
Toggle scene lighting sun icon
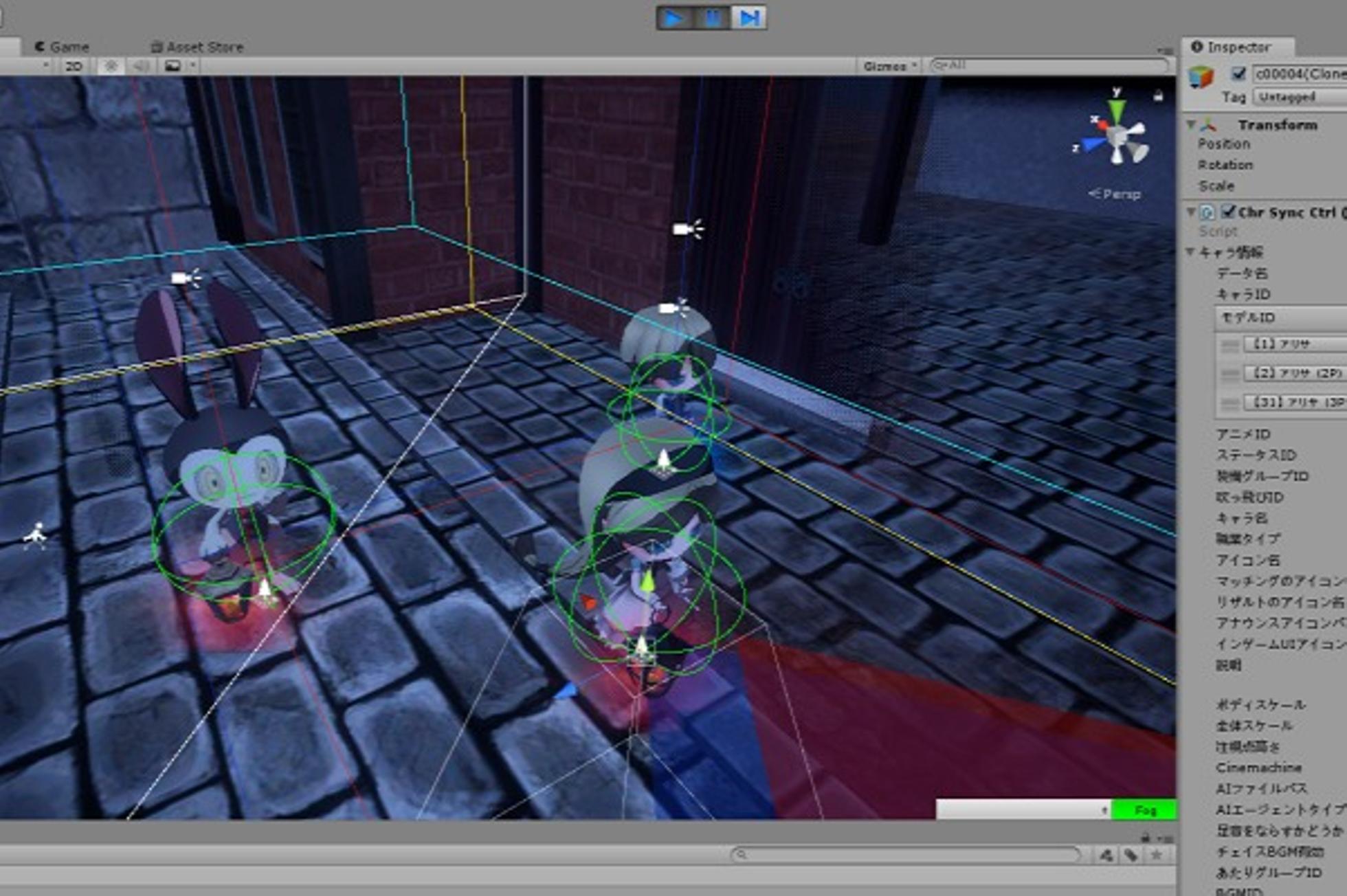(111, 66)
